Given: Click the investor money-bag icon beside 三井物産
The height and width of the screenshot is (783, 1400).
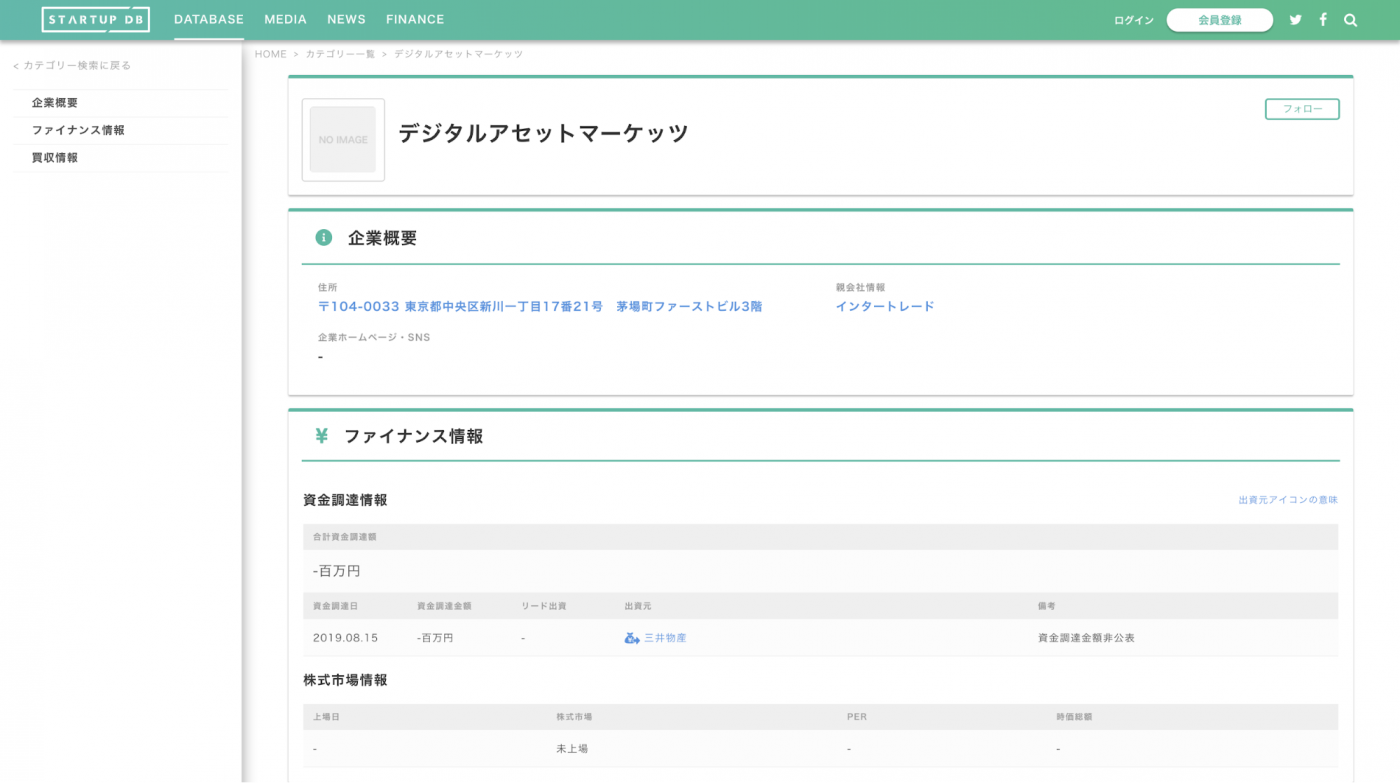Looking at the screenshot, I should pyautogui.click(x=631, y=637).
